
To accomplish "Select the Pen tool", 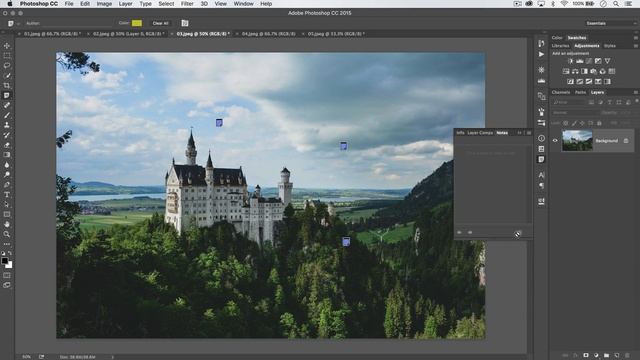I will pos(7,184).
